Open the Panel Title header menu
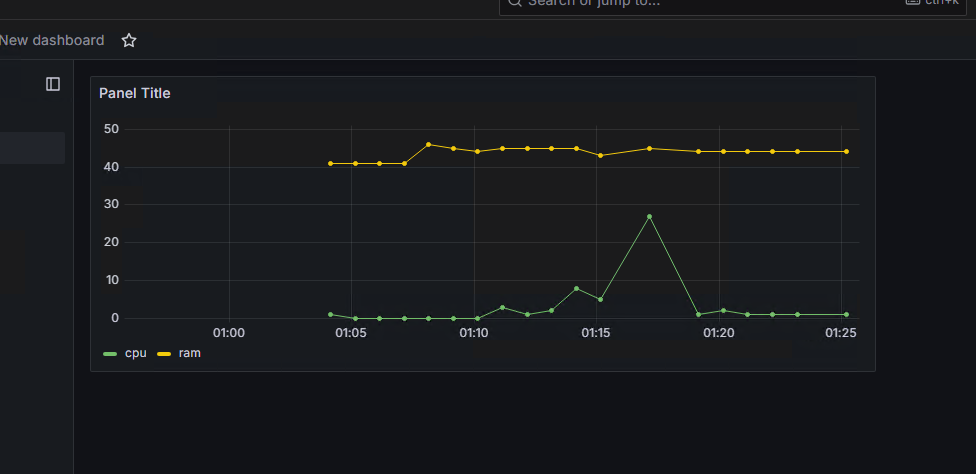Viewport: 976px width, 474px height. [135, 93]
